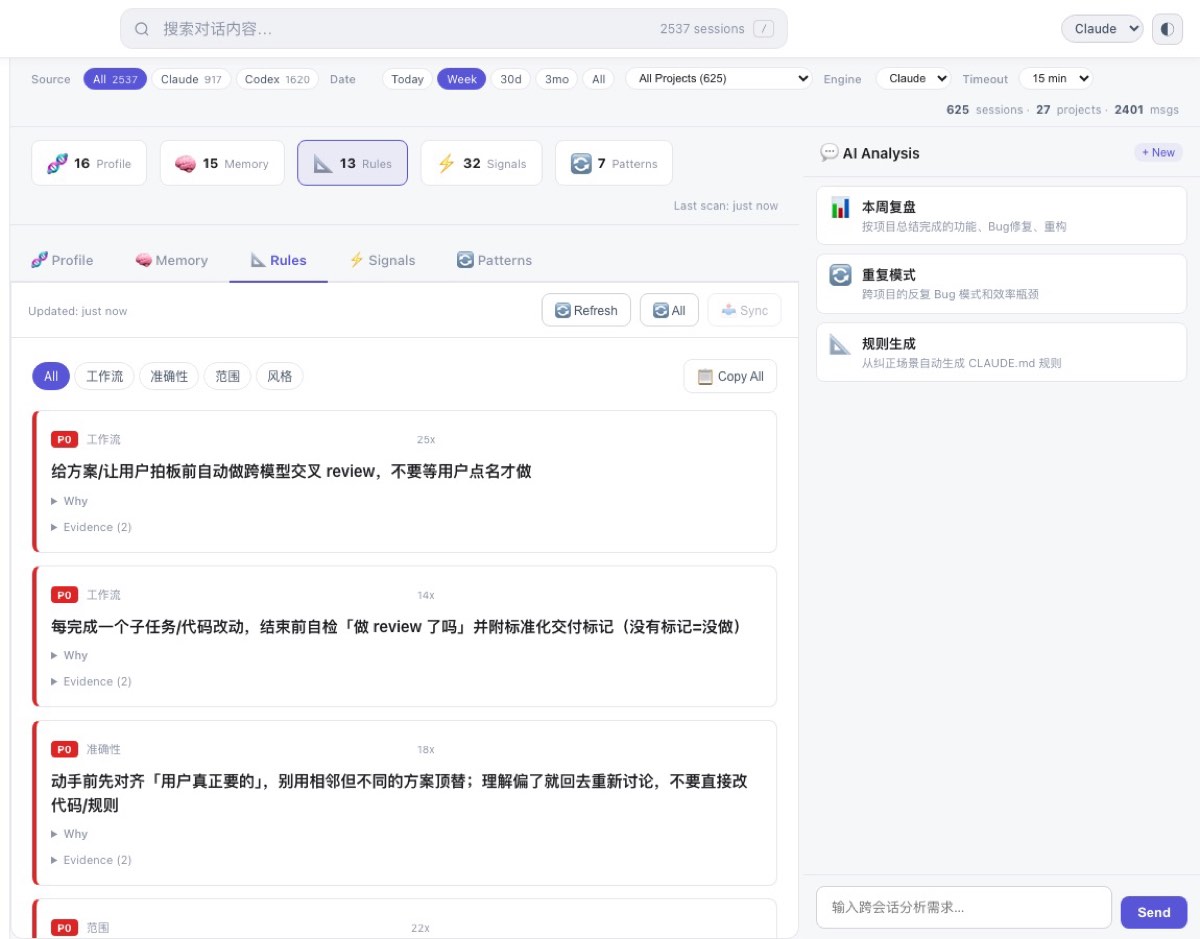The width and height of the screenshot is (1200, 939).
Task: Set date filter to All
Action: tap(598, 79)
